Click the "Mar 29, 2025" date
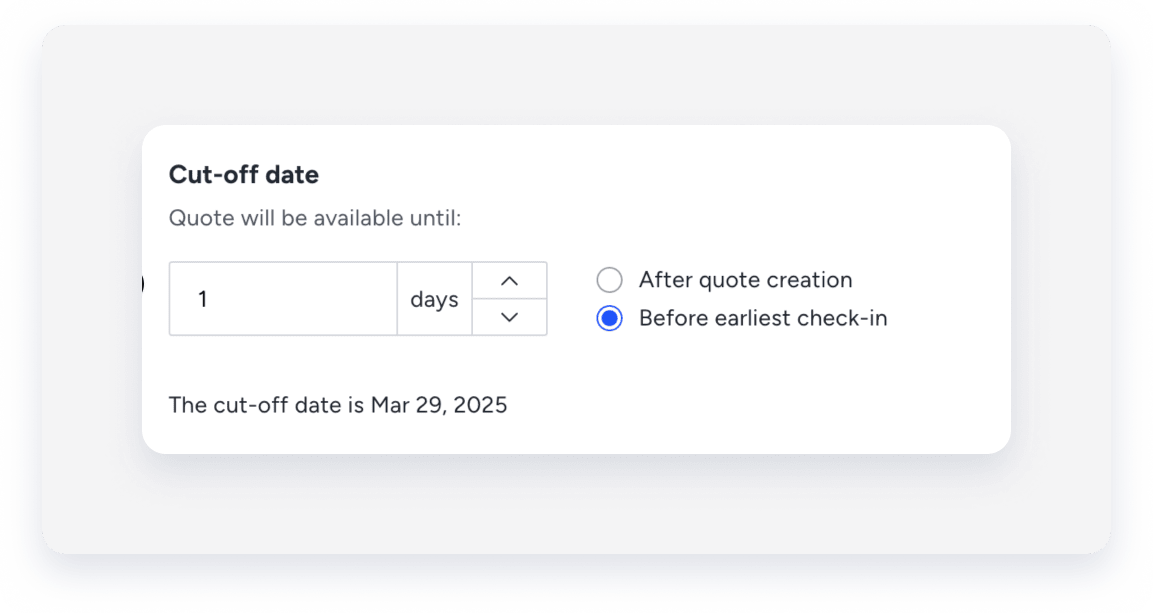Image resolution: width=1153 pixels, height=613 pixels. coord(439,405)
